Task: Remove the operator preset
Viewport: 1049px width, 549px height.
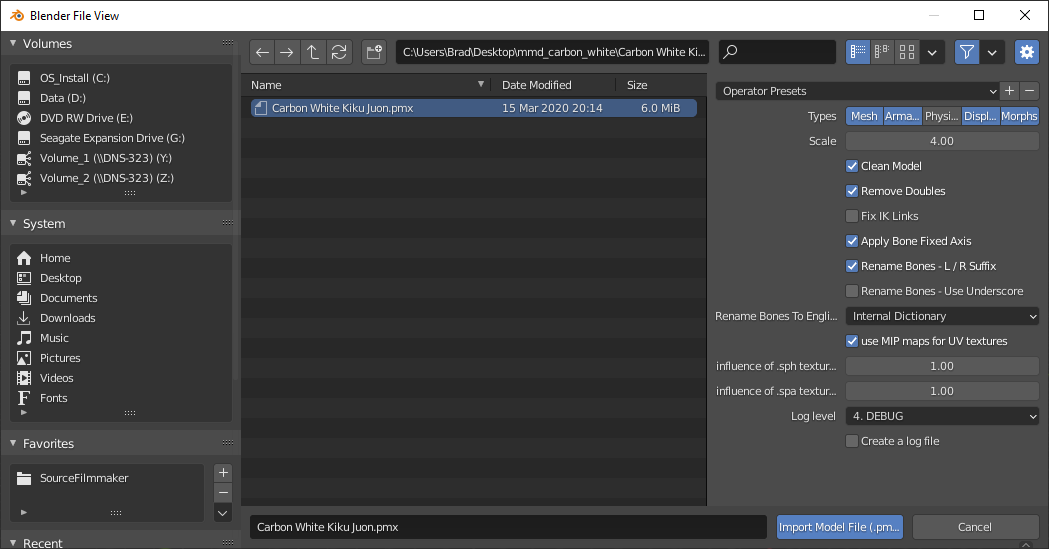Action: click(x=1030, y=91)
